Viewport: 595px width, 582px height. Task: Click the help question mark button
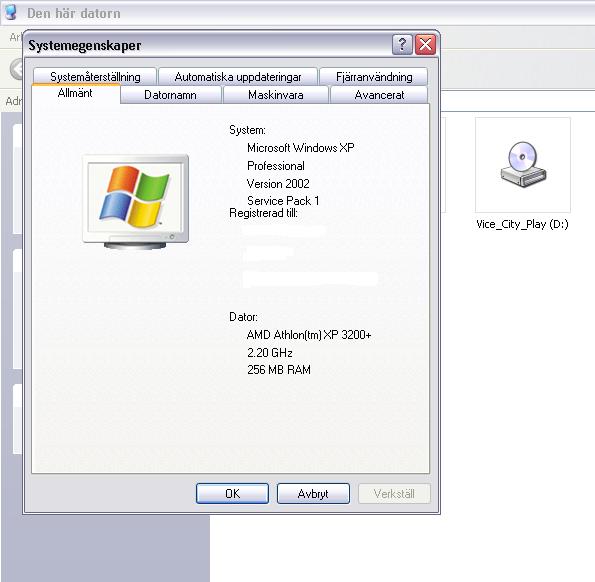[402, 45]
